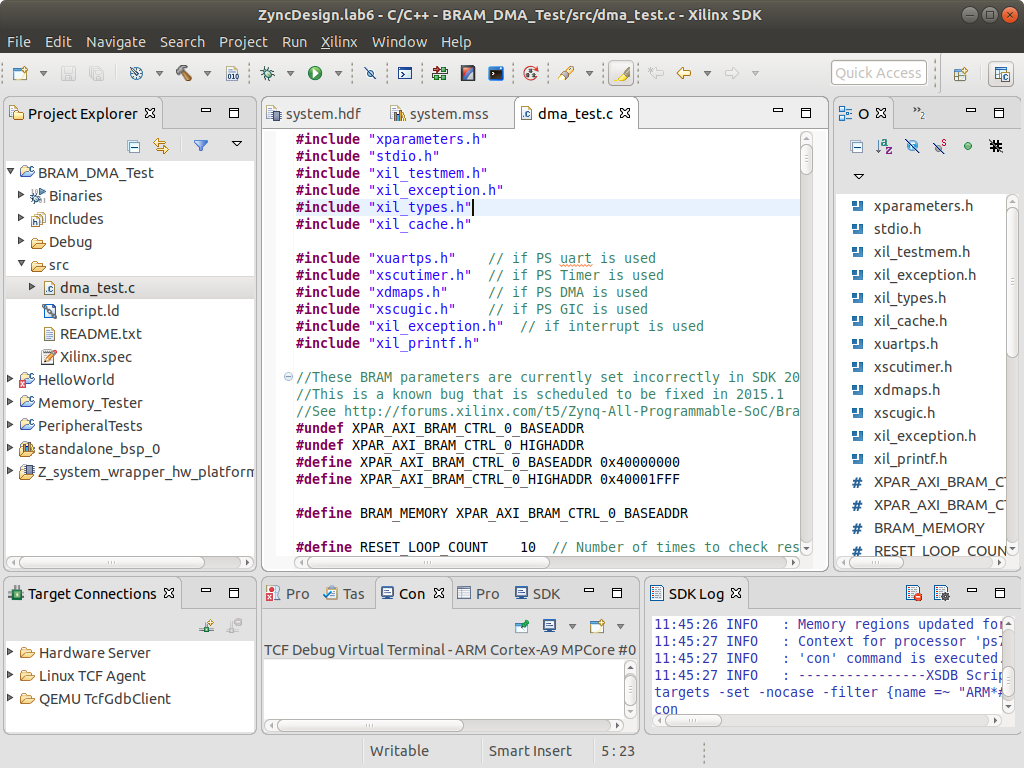Image resolution: width=1024 pixels, height=768 pixels.
Task: Click the Debug bug icon in toolbar
Action: [267, 73]
